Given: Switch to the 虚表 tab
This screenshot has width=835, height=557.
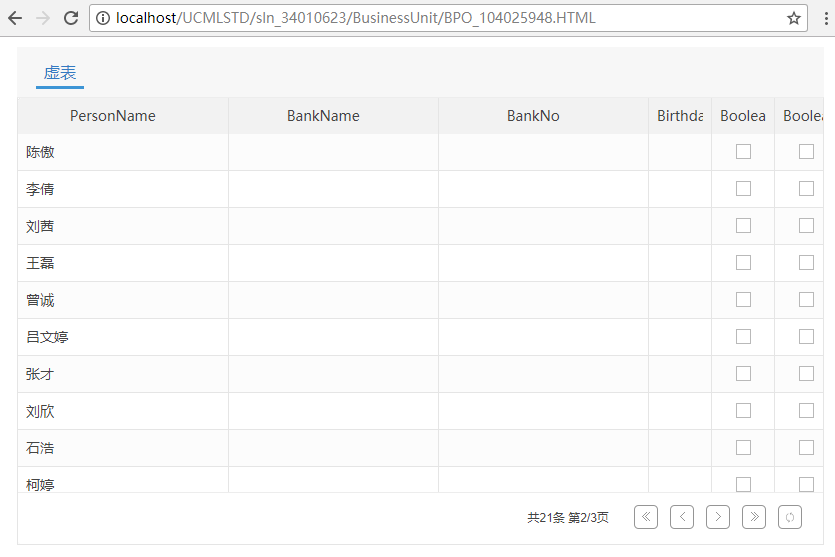Looking at the screenshot, I should 60,73.
